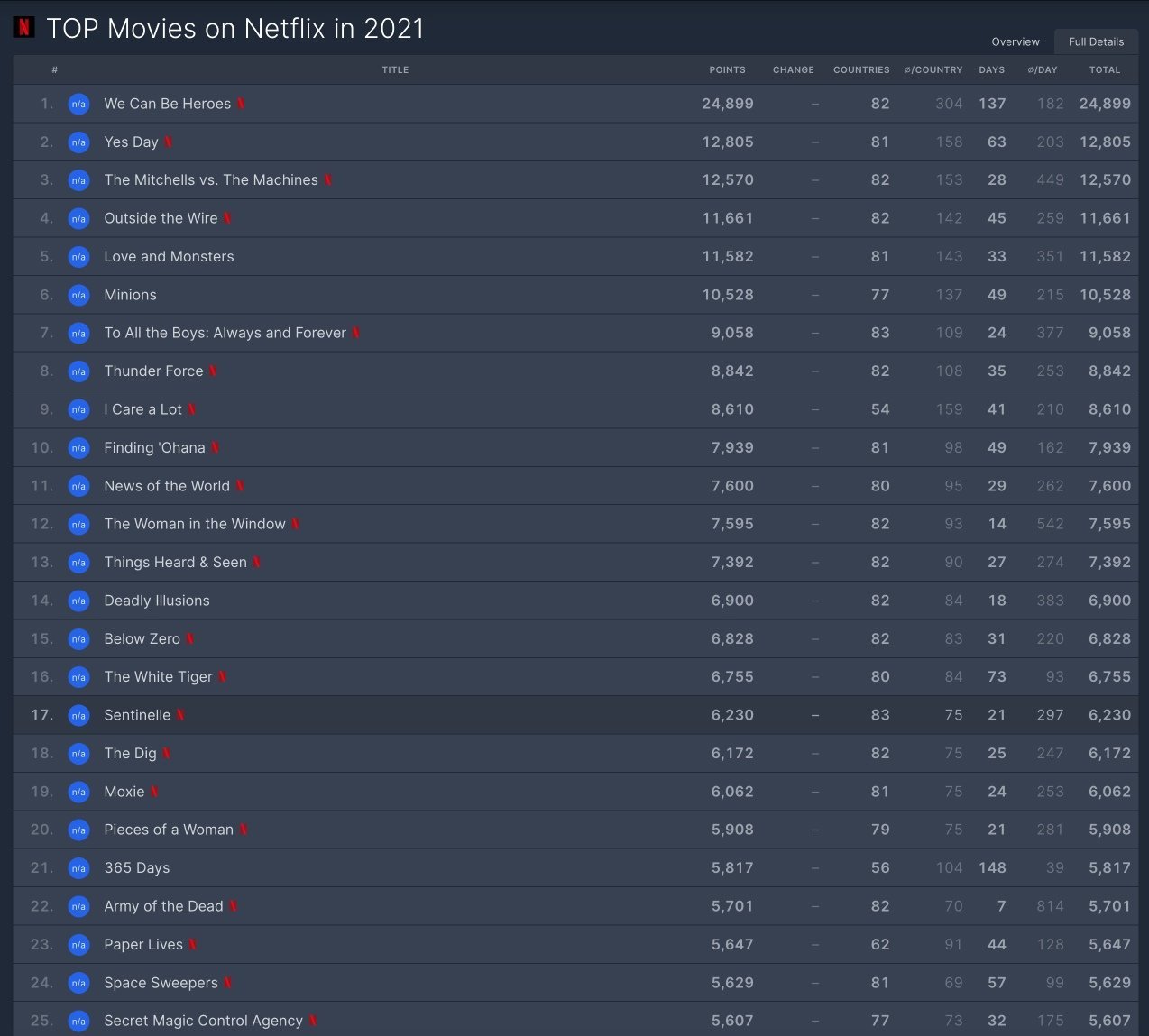The image size is (1149, 1036).
Task: Open the Sentinelle title link
Action: click(137, 715)
